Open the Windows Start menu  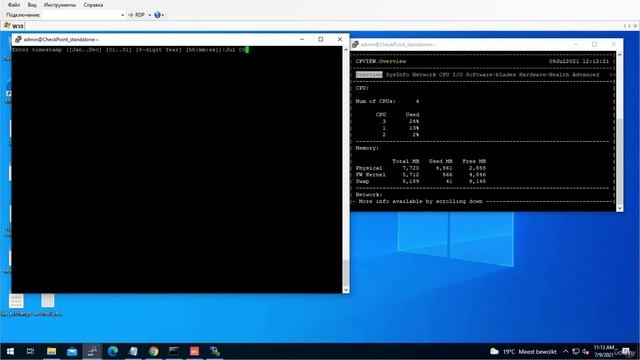coord(10,351)
